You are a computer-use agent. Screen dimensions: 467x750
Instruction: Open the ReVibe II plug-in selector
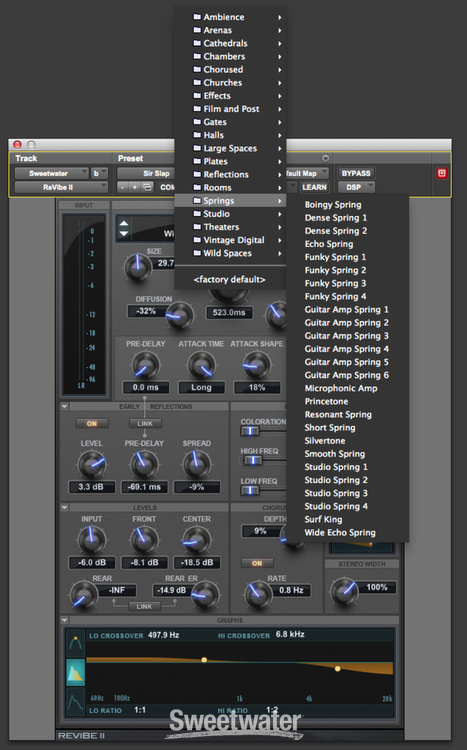coord(61,187)
